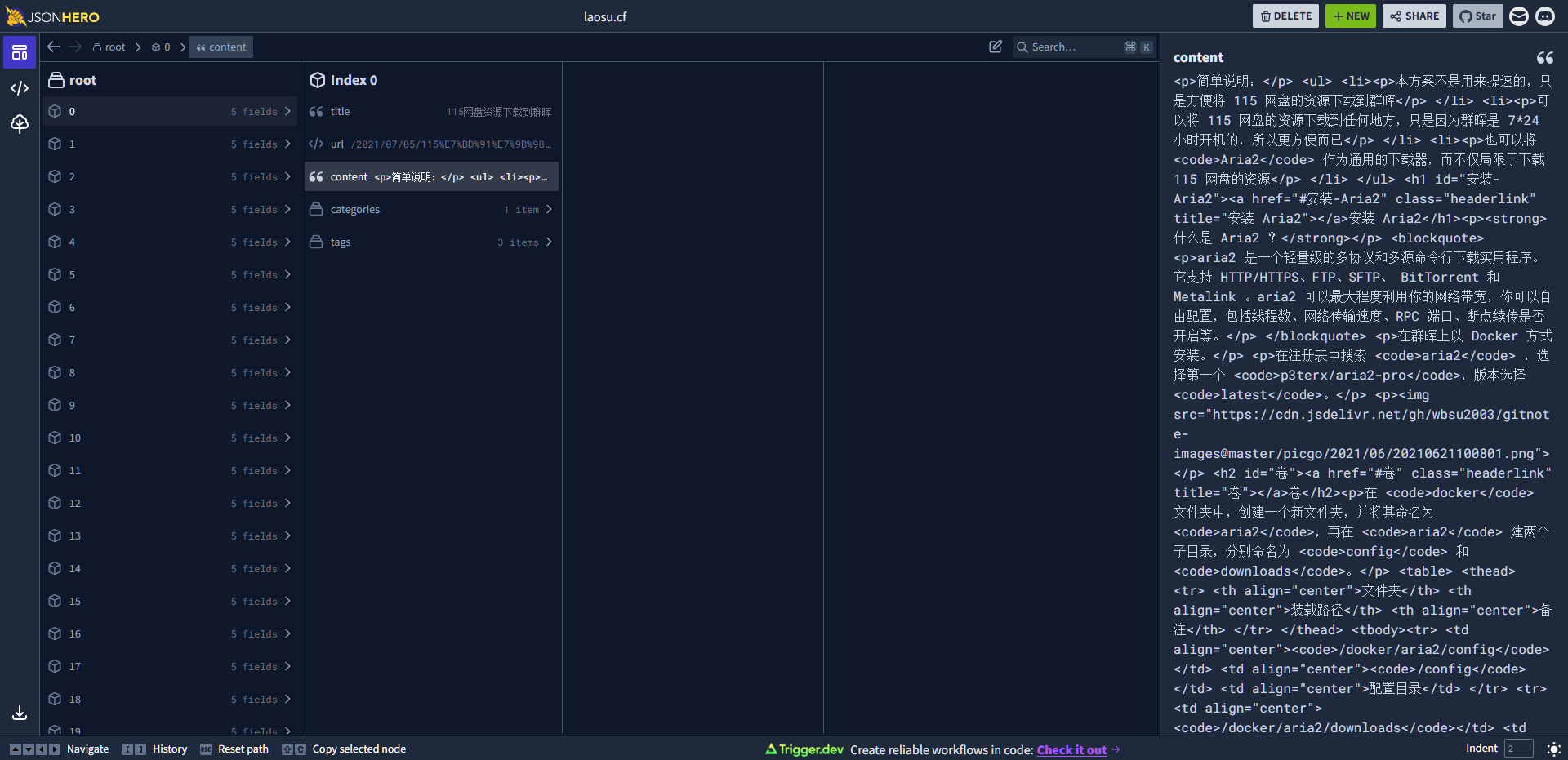
Task: Expand root item 4
Action: coord(170,242)
